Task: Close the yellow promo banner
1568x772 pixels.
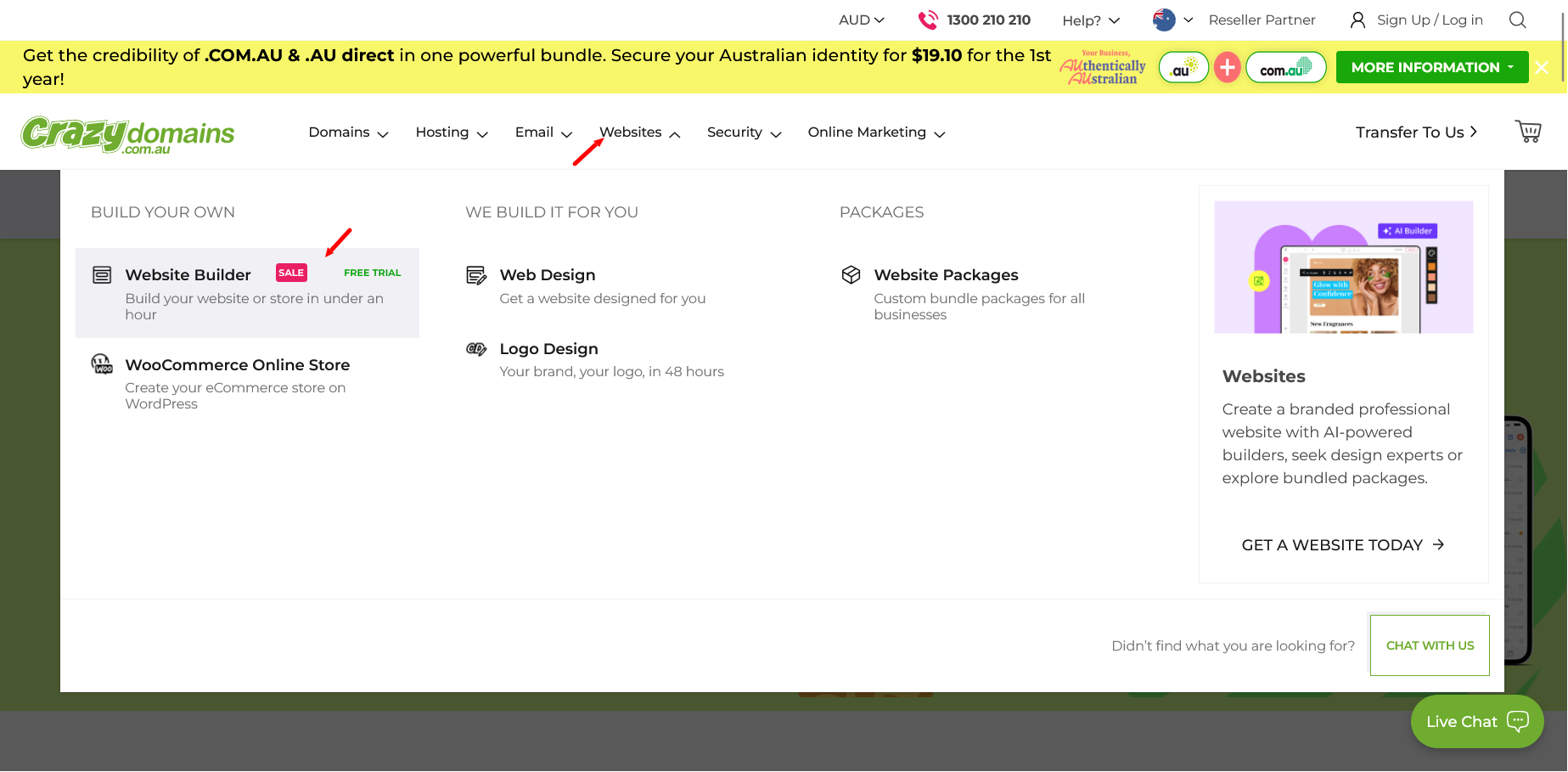Action: [x=1542, y=67]
